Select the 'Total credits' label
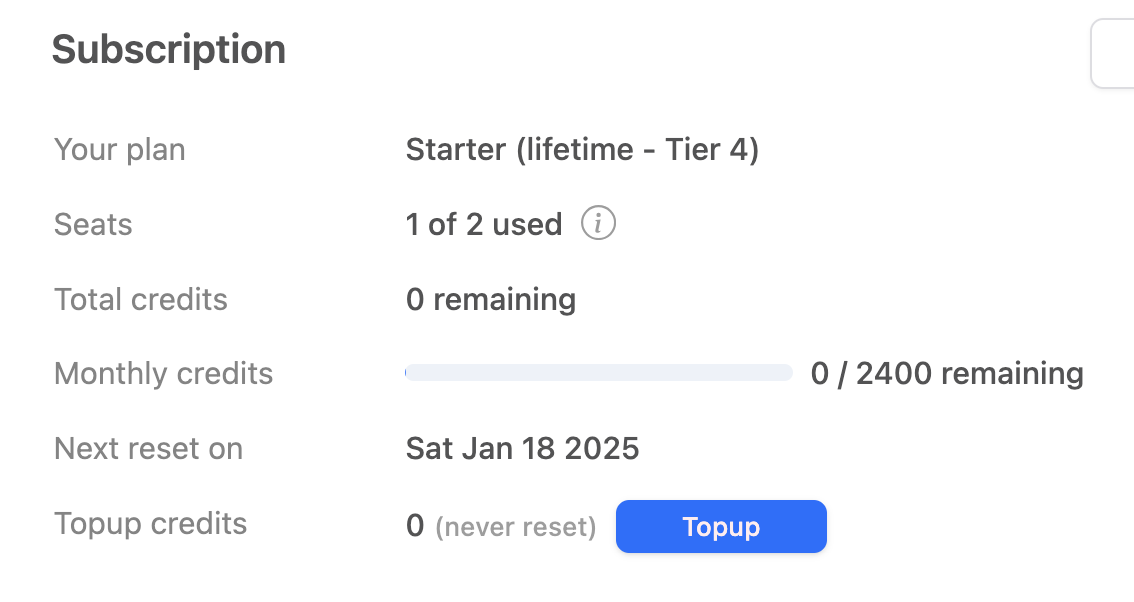 (141, 299)
